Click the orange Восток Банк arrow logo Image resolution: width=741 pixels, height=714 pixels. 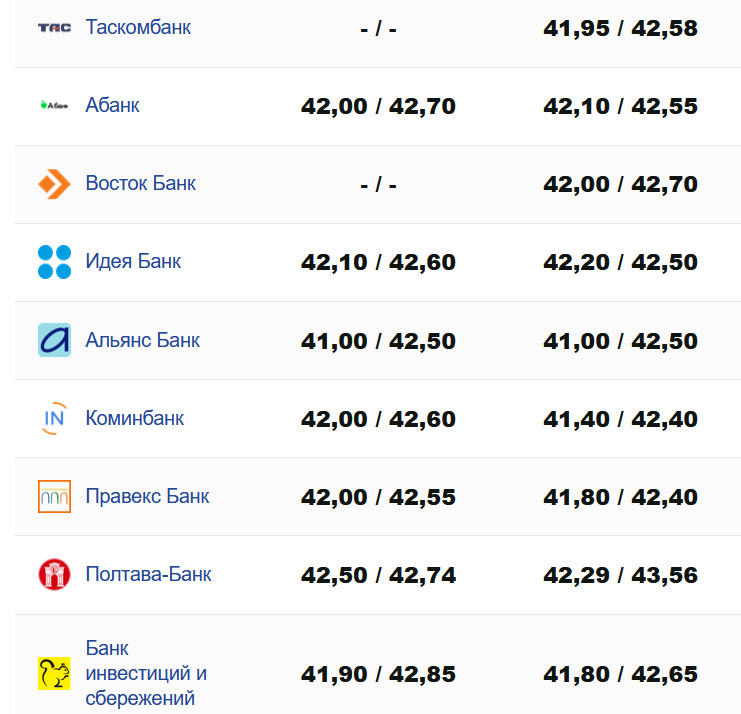point(54,183)
